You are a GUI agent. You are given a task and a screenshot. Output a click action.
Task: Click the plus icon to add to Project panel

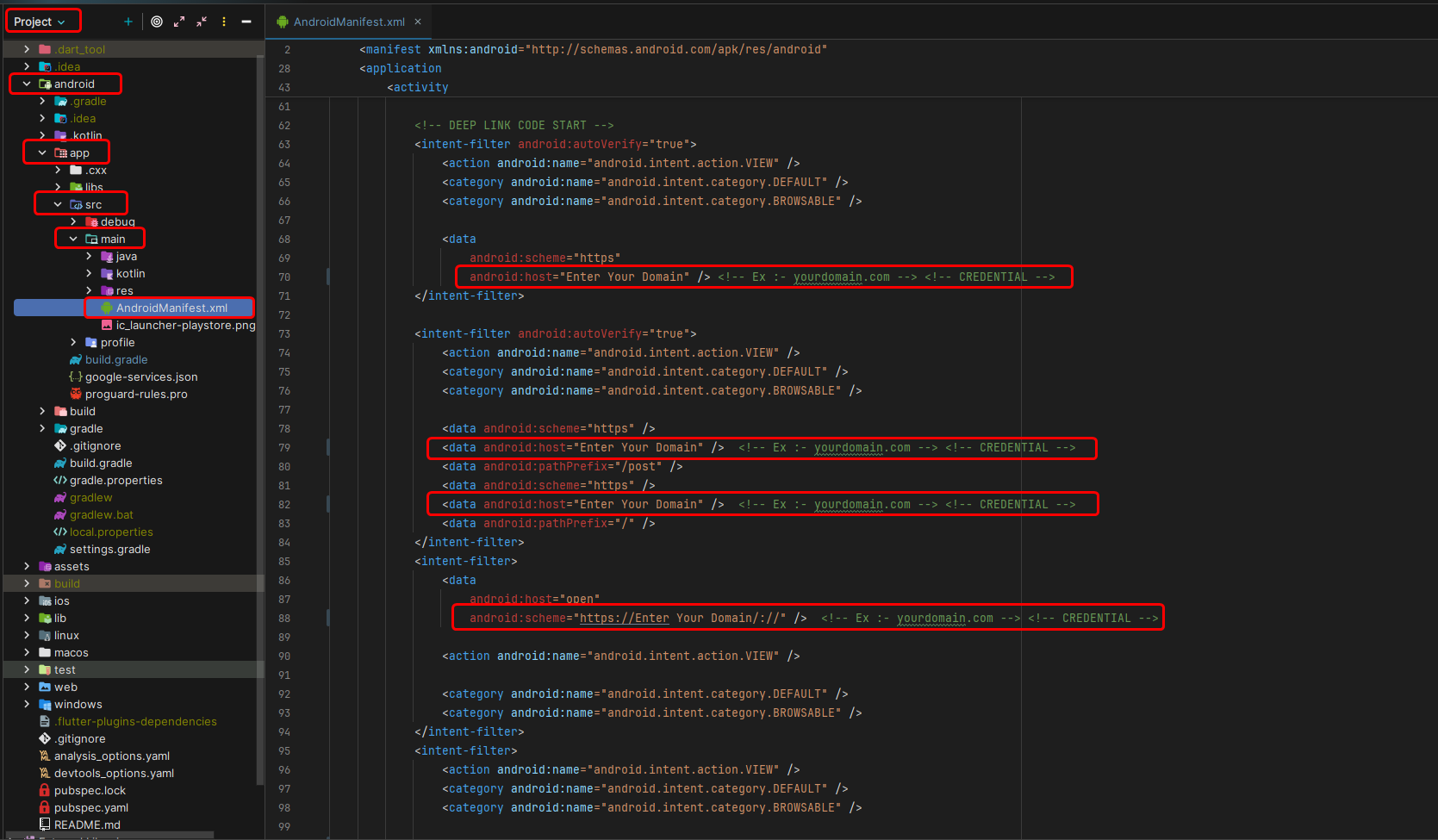tap(127, 21)
